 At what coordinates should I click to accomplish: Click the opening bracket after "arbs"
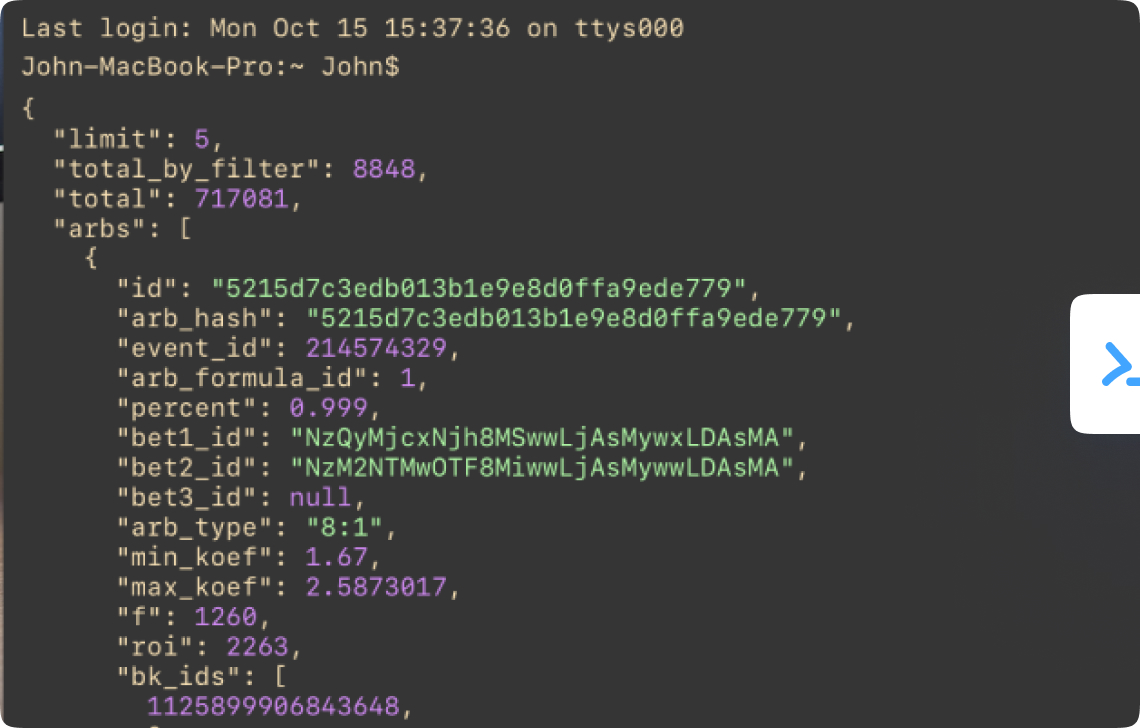[x=185, y=229]
